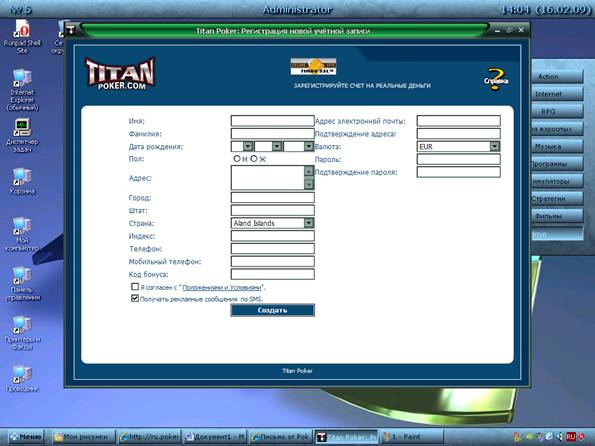This screenshot has width=595, height=446.
Task: Check the Я согласен terms checkbox
Action: [135, 287]
